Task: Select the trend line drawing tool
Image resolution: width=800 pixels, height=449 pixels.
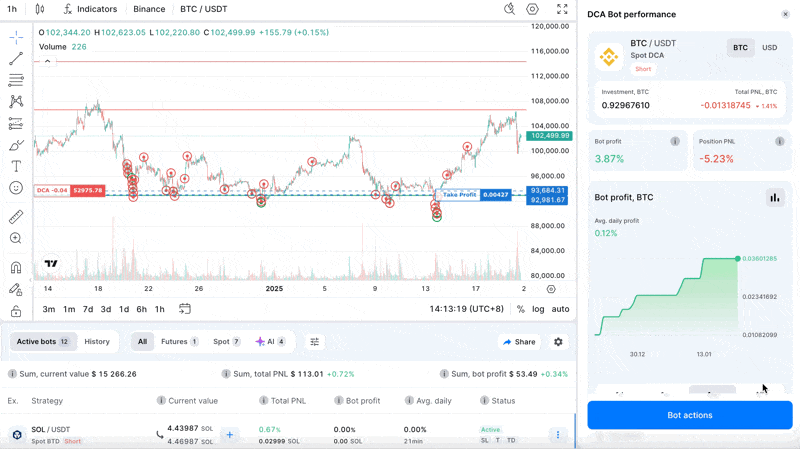Action: [x=16, y=59]
